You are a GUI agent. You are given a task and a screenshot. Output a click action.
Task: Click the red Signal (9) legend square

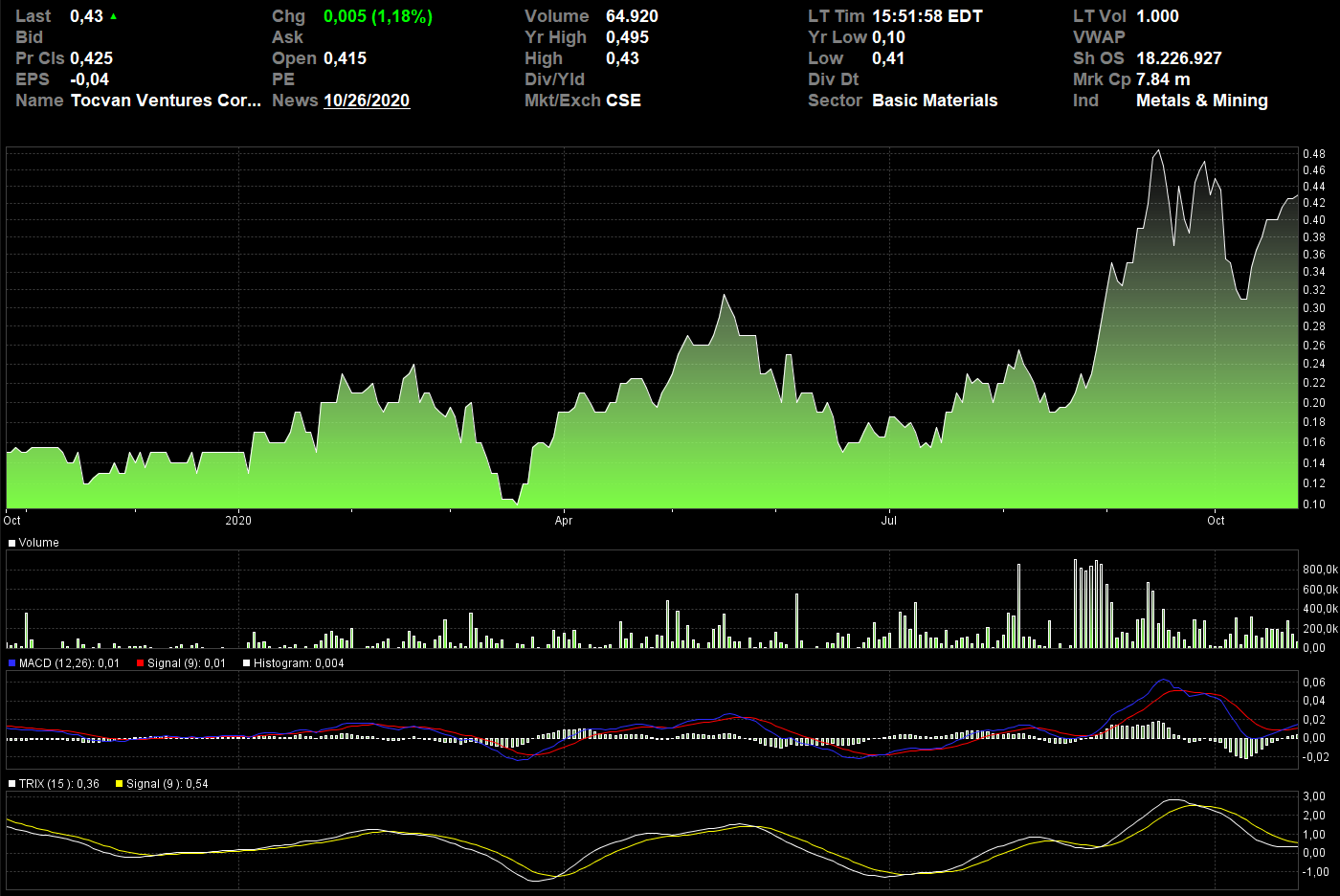141,663
